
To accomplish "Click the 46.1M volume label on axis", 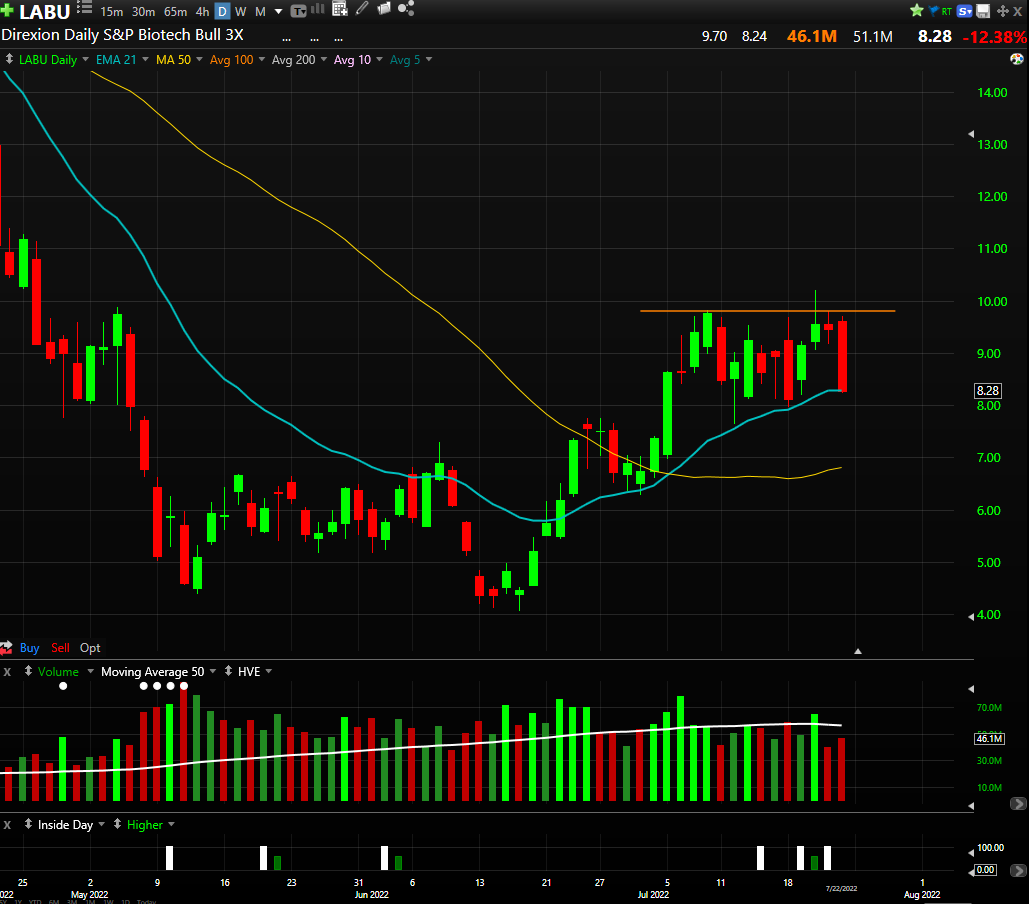I will click(989, 739).
